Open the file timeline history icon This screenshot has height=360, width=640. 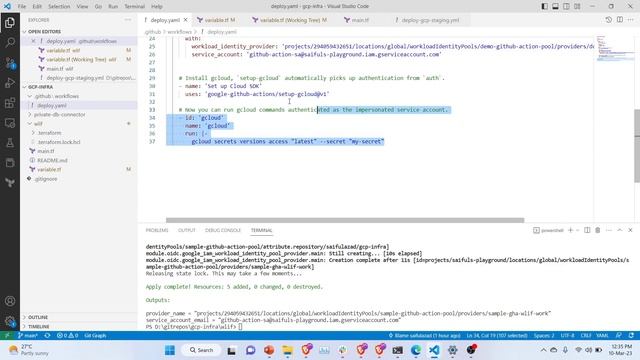point(609,20)
